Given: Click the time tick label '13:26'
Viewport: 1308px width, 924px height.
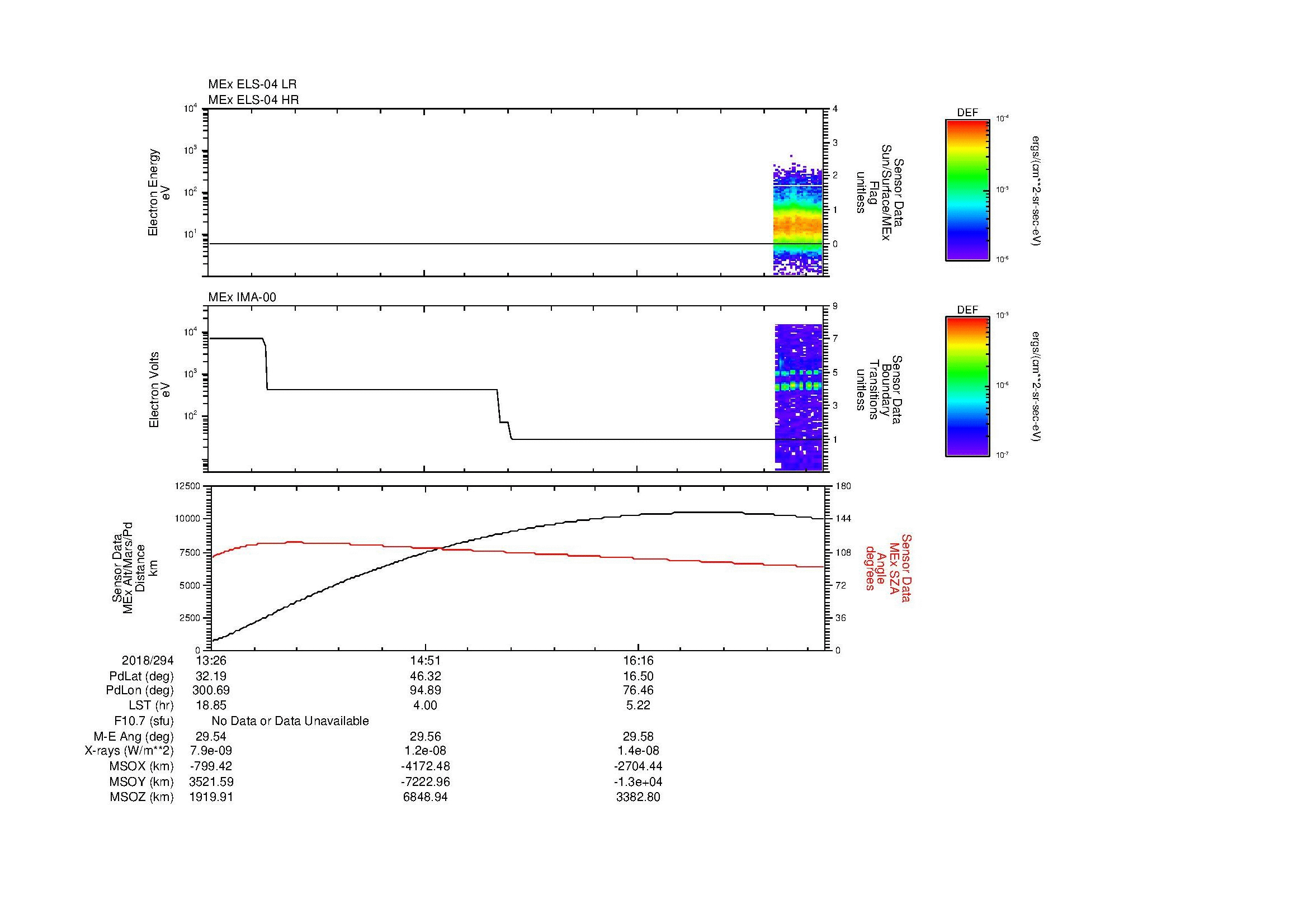Looking at the screenshot, I should 211,660.
